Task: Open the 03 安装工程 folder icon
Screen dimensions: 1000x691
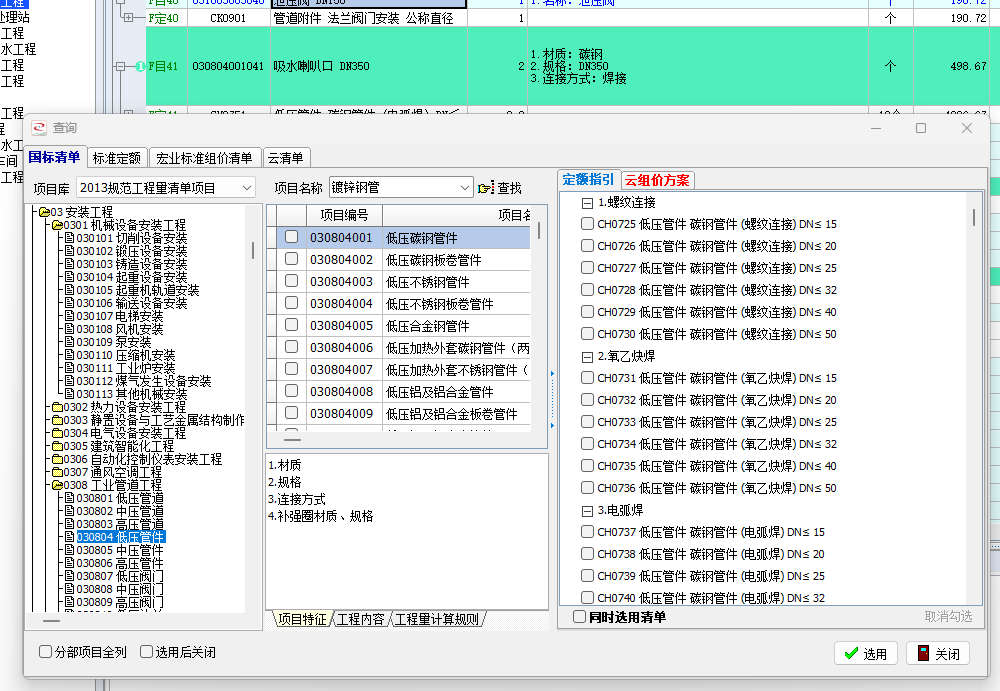Action: point(44,212)
